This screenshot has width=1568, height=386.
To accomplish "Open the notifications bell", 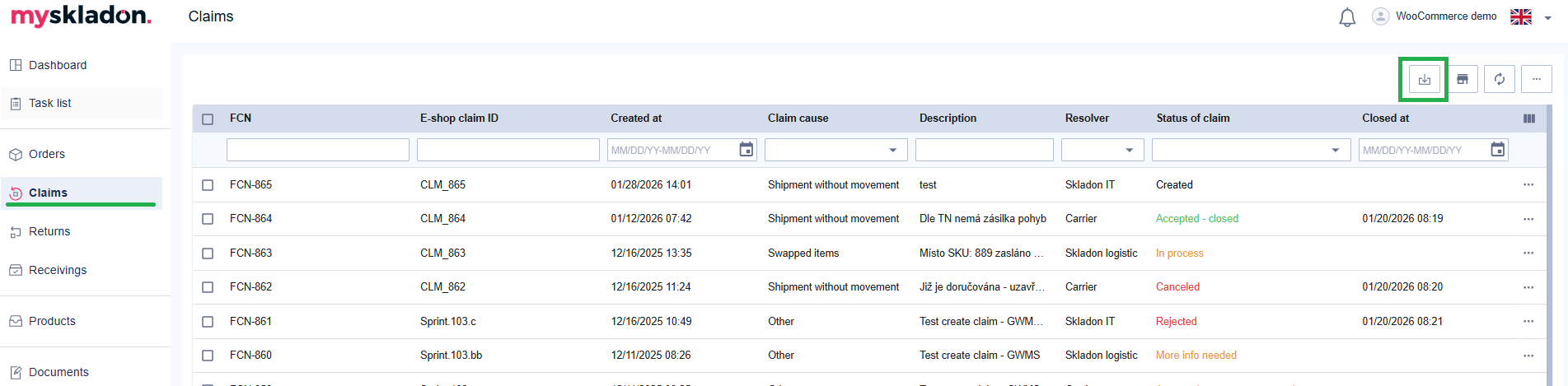I will pos(1347,17).
